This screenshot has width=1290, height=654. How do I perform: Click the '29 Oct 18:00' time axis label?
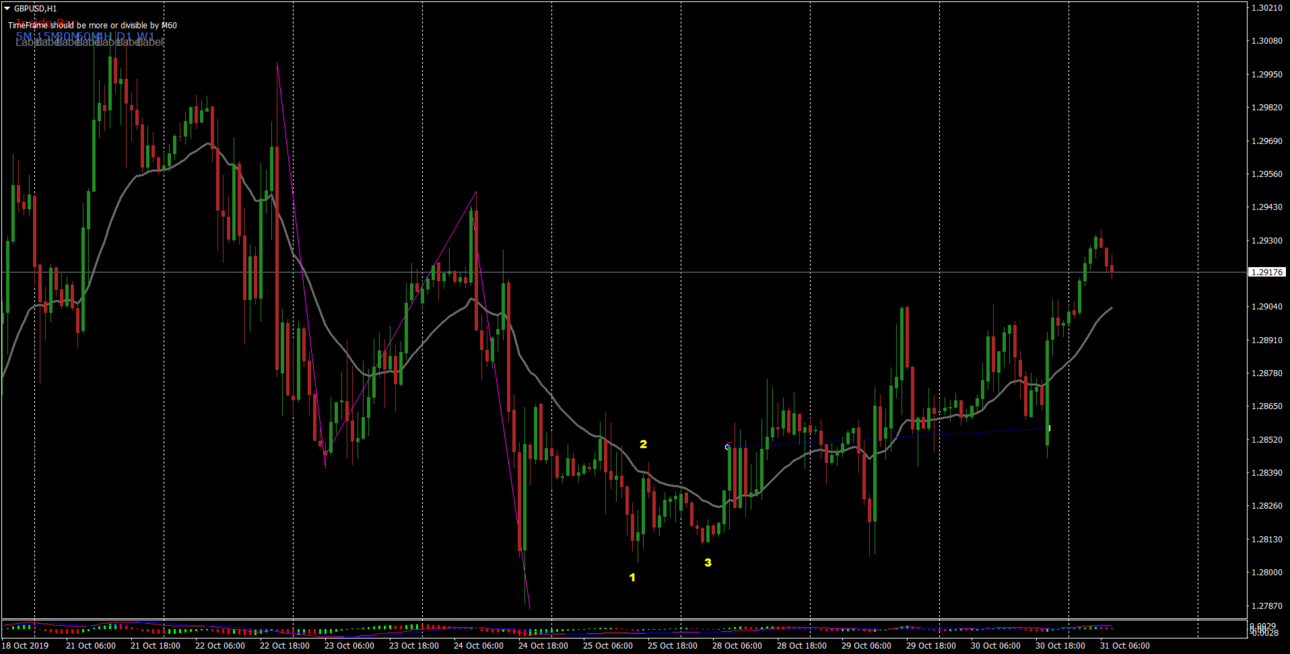tap(931, 646)
